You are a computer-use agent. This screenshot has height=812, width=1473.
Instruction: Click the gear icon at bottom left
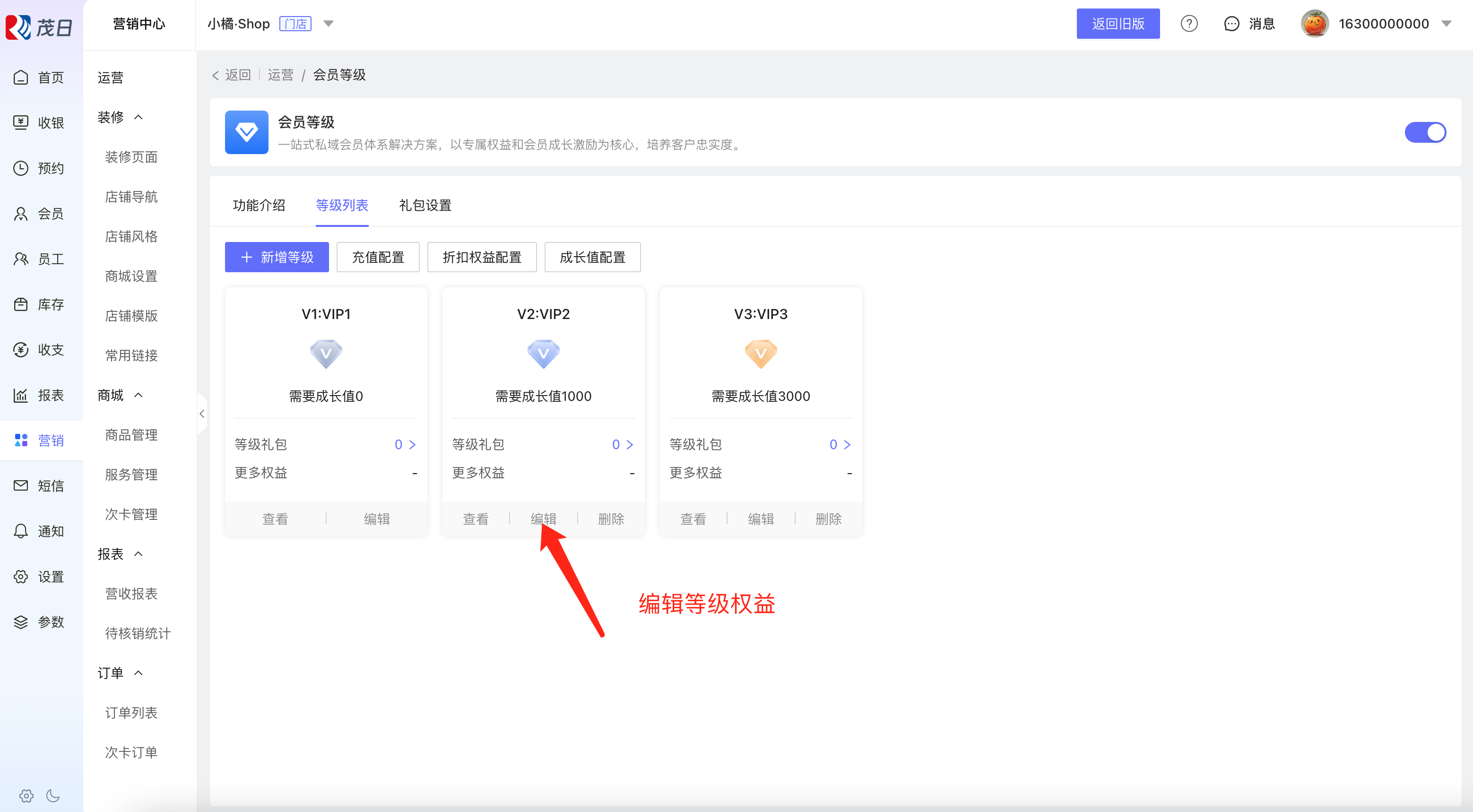[x=26, y=795]
